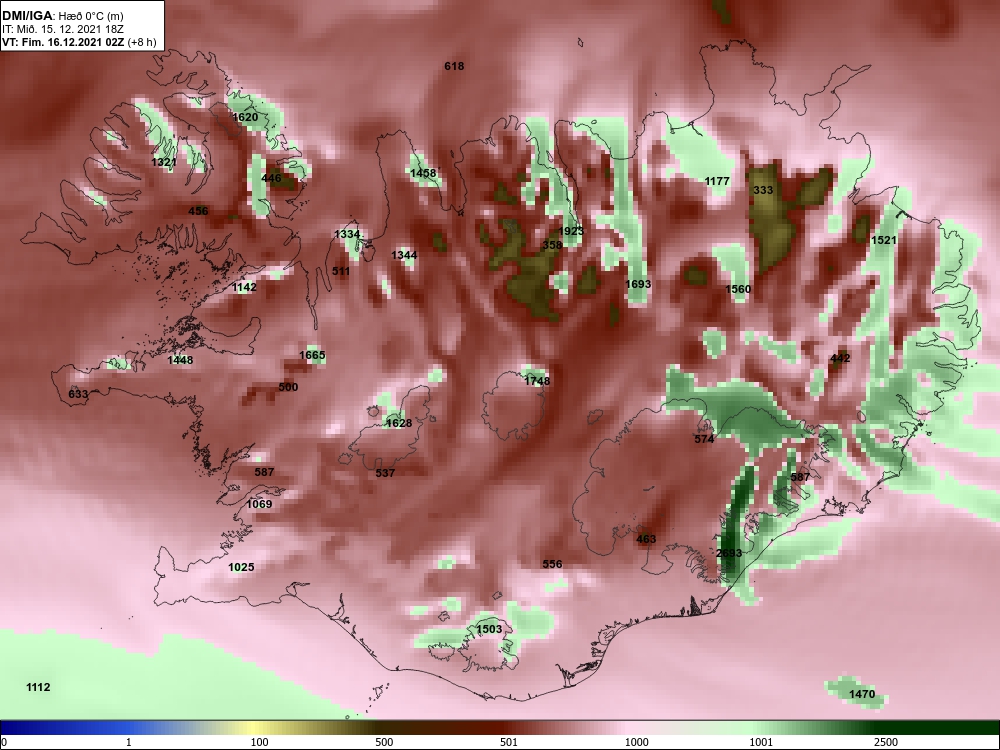The image size is (1000, 750).
Task: Select the 1923 height label
Action: [x=571, y=232]
